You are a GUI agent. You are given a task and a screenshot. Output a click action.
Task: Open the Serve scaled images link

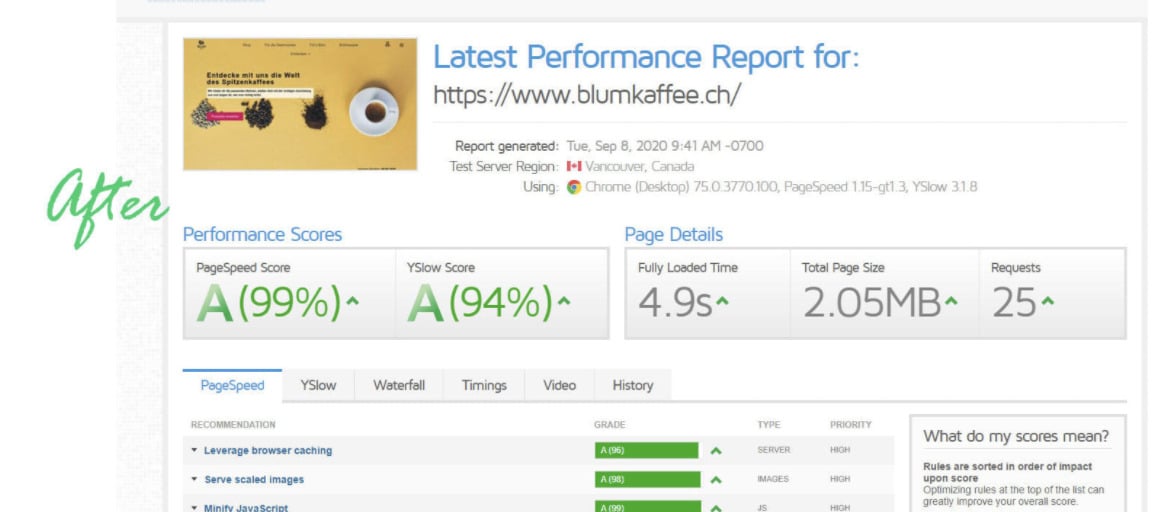click(x=254, y=479)
